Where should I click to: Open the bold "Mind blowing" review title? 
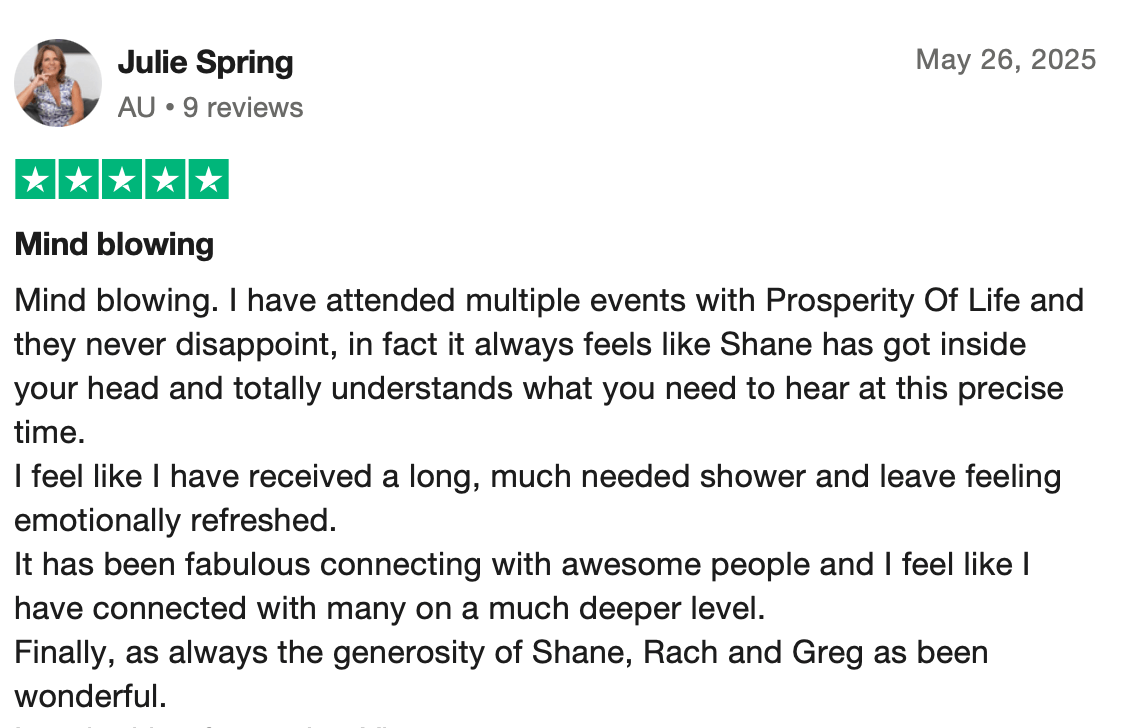[114, 245]
